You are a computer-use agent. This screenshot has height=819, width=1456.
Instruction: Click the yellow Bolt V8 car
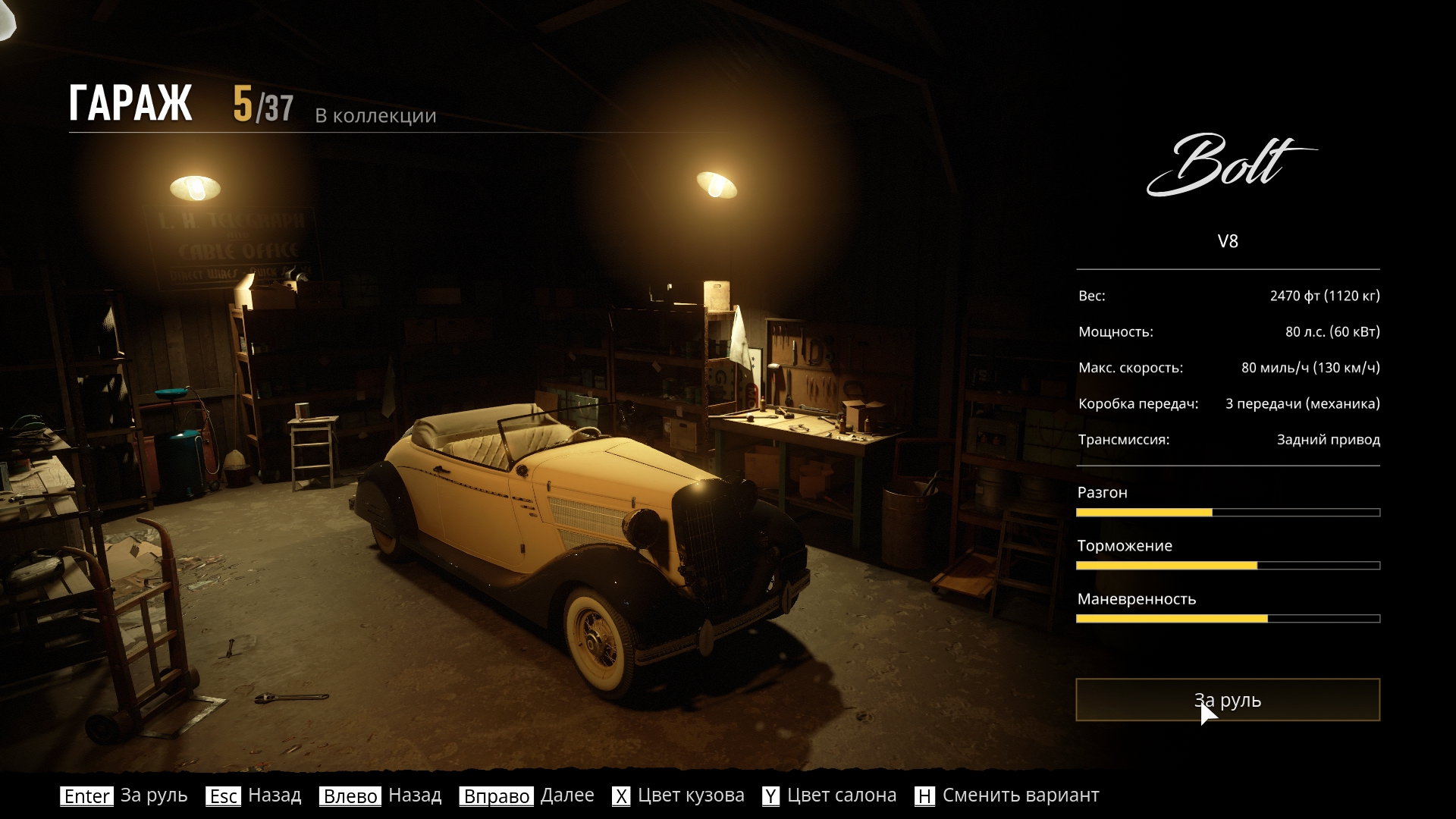click(x=576, y=531)
